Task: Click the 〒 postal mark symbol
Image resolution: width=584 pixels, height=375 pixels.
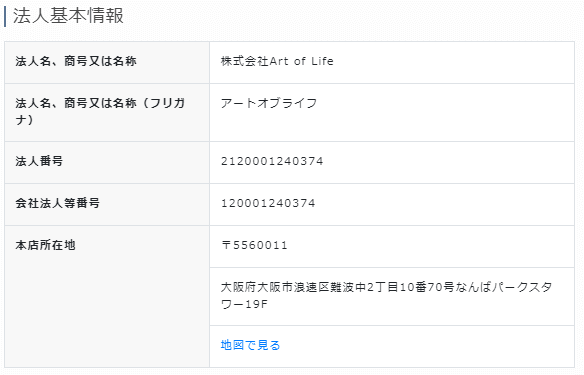Action: [226, 245]
